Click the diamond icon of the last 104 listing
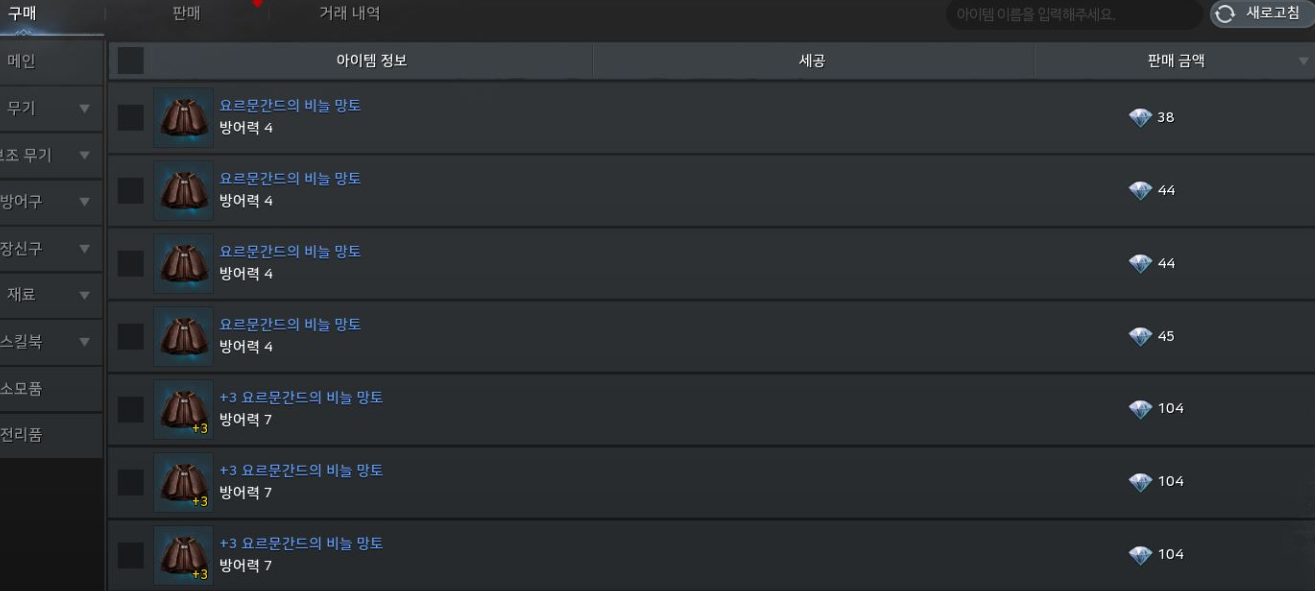The image size is (1315, 591). (1140, 555)
